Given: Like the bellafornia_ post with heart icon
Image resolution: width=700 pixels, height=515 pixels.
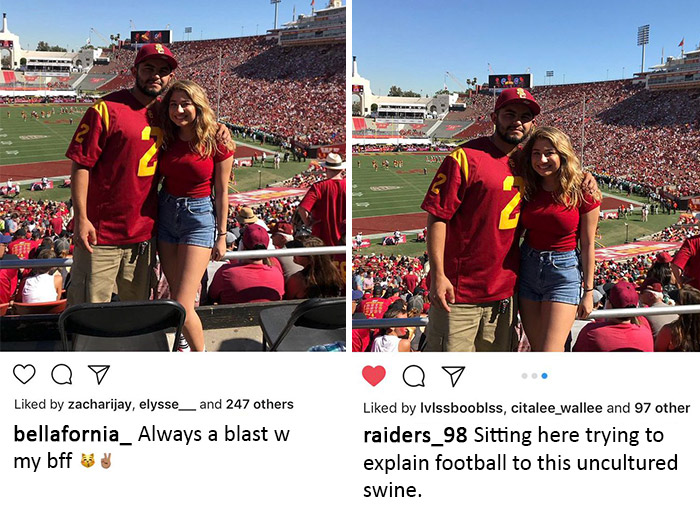Looking at the screenshot, I should click(x=24, y=374).
